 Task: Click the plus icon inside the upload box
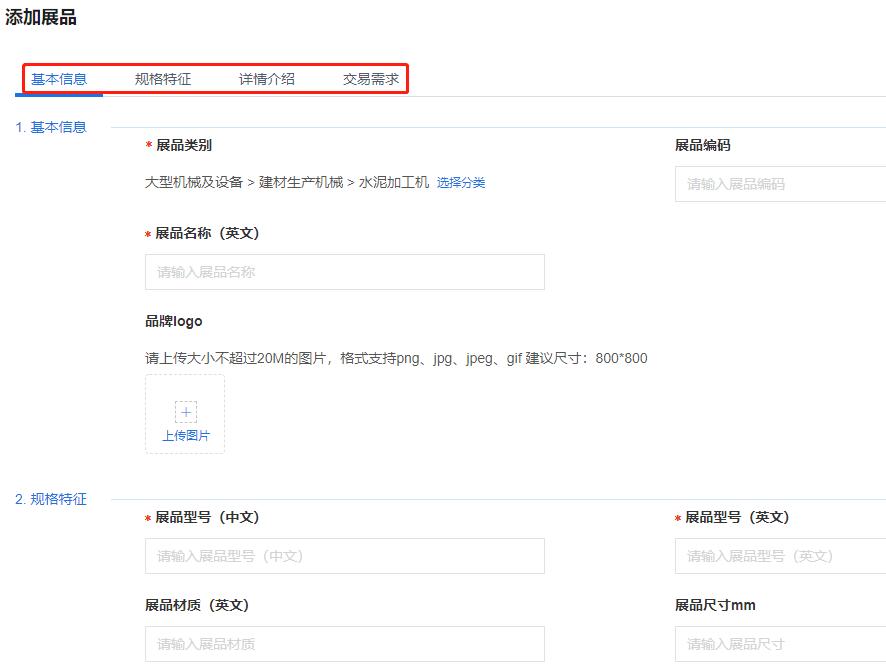tap(185, 410)
